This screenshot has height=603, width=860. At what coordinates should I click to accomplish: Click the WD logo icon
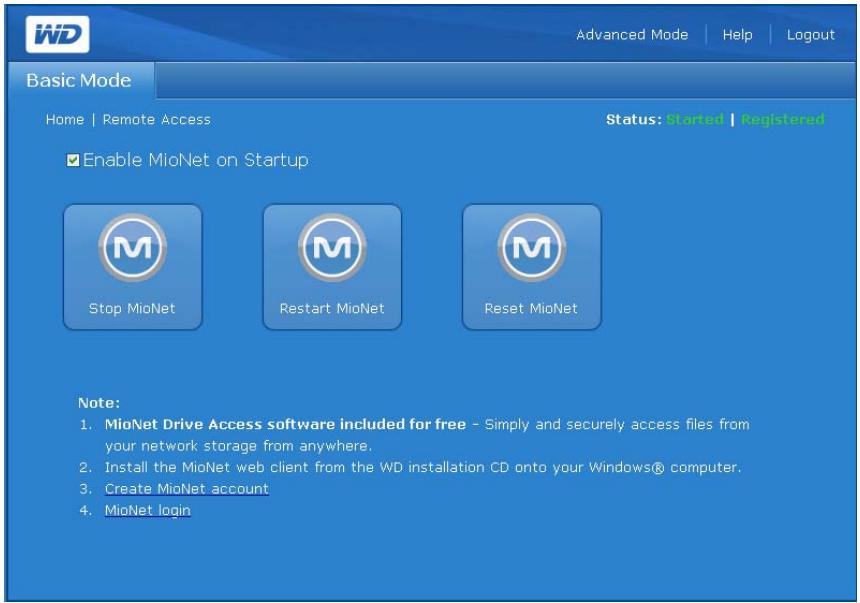(x=57, y=35)
